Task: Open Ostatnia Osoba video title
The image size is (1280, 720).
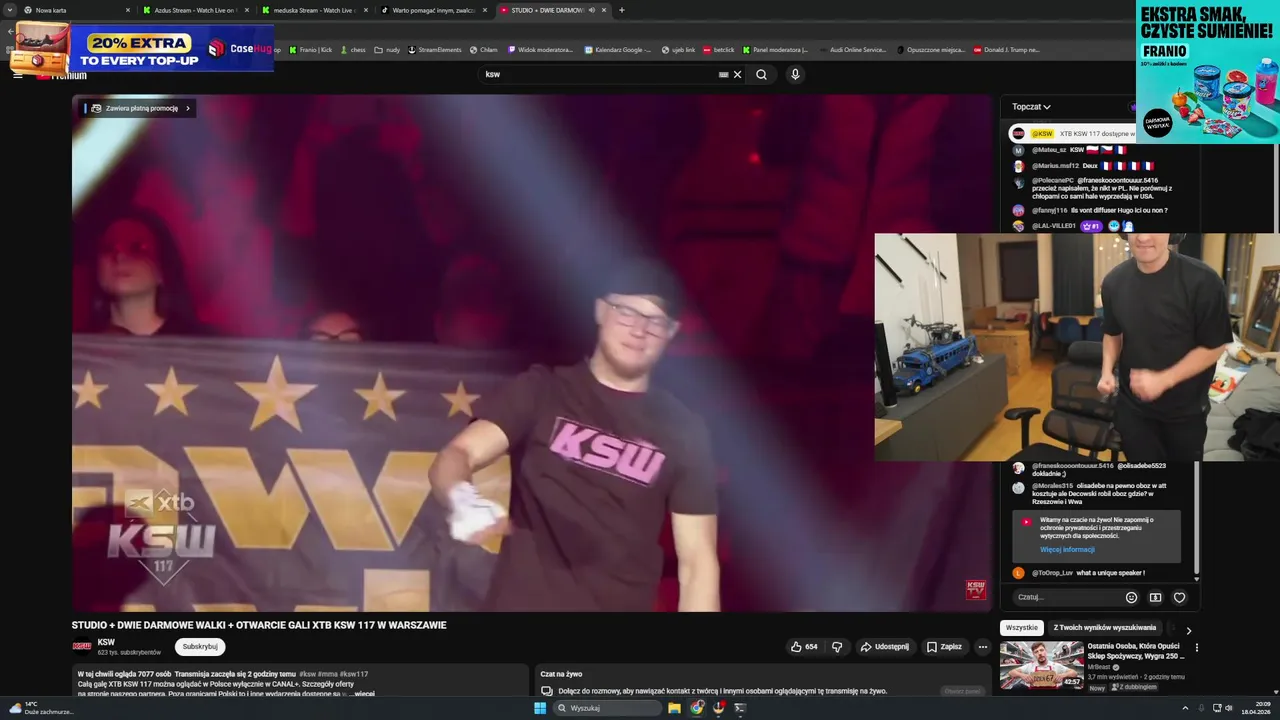Action: (1136, 651)
